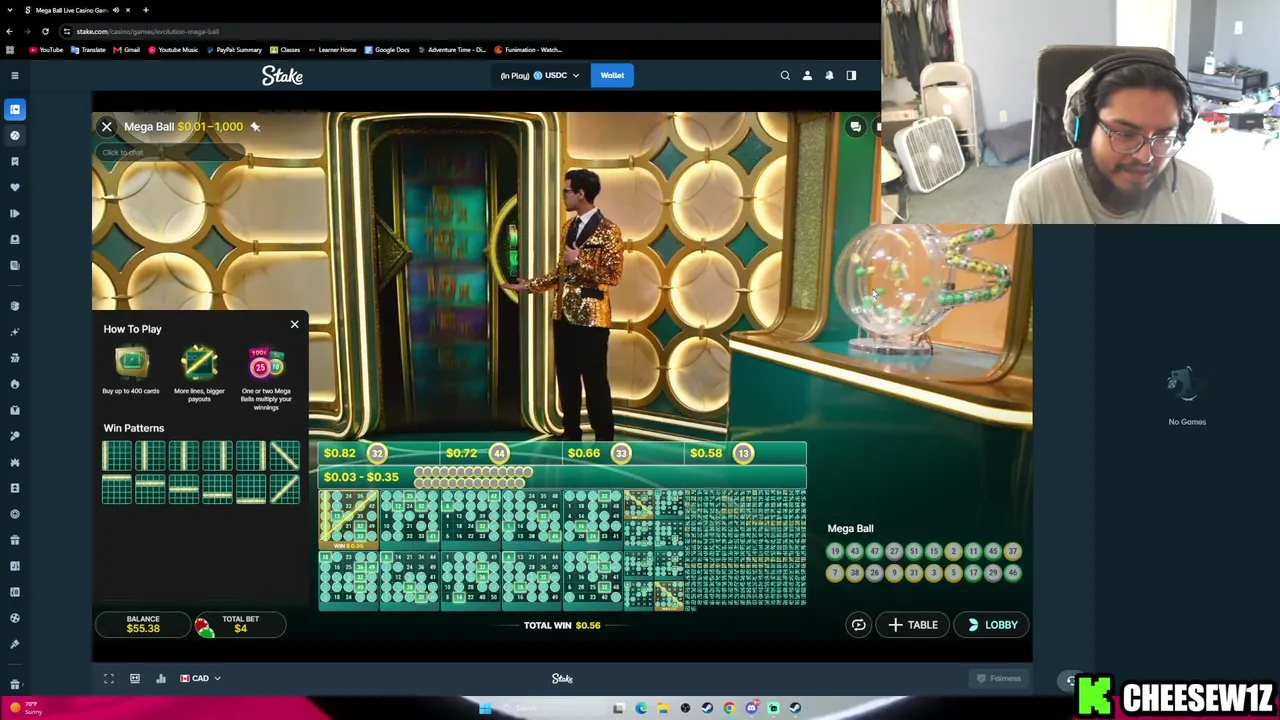Reload the page

coord(45,31)
